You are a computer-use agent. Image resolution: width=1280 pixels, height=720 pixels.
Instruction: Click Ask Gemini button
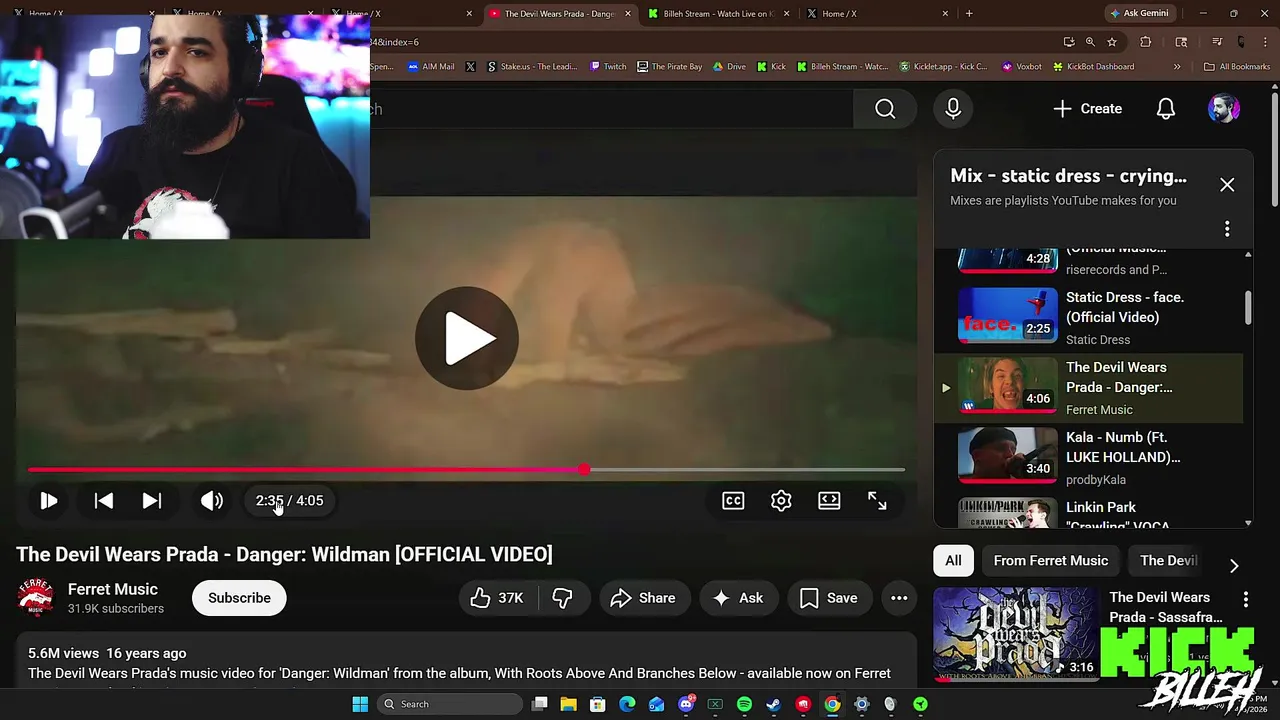click(1138, 13)
